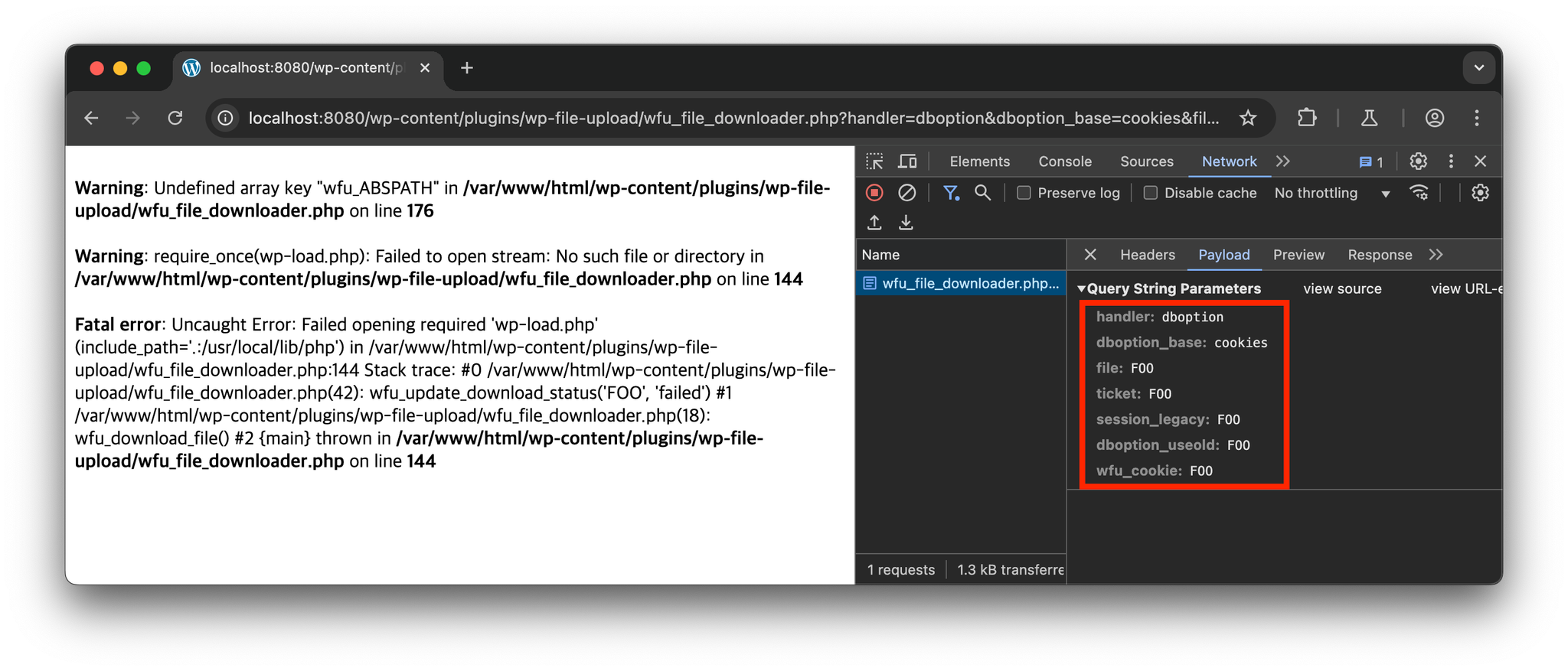This screenshot has width=1568, height=671.
Task: Open DevTools settings gear
Action: (1418, 161)
